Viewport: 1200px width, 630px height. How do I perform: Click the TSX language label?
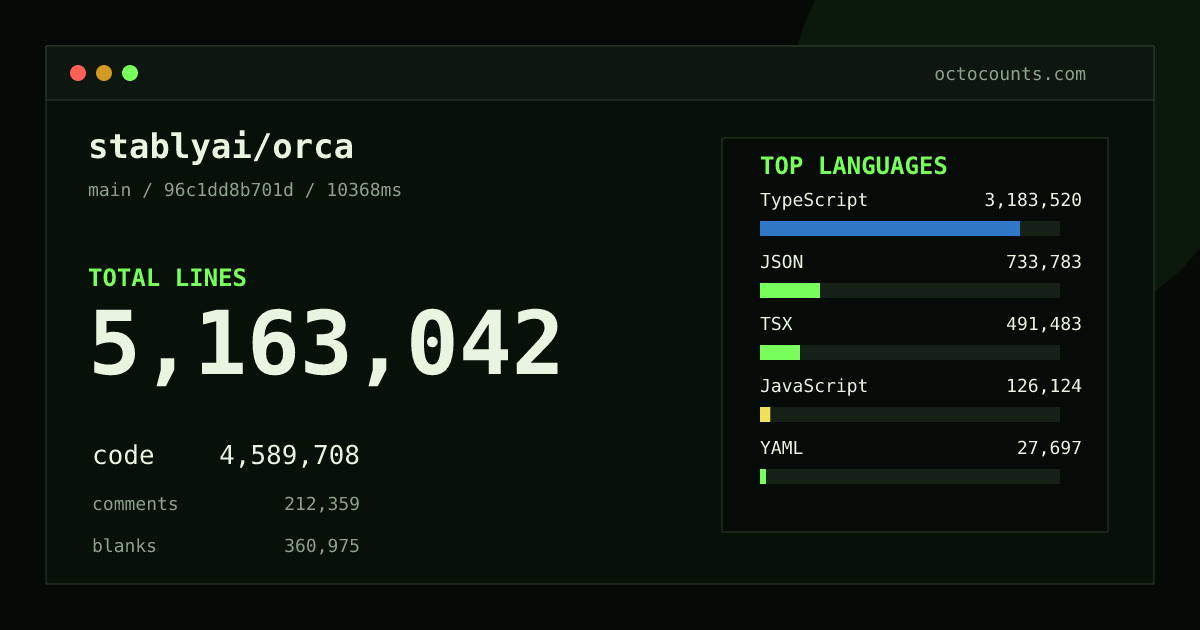click(776, 324)
